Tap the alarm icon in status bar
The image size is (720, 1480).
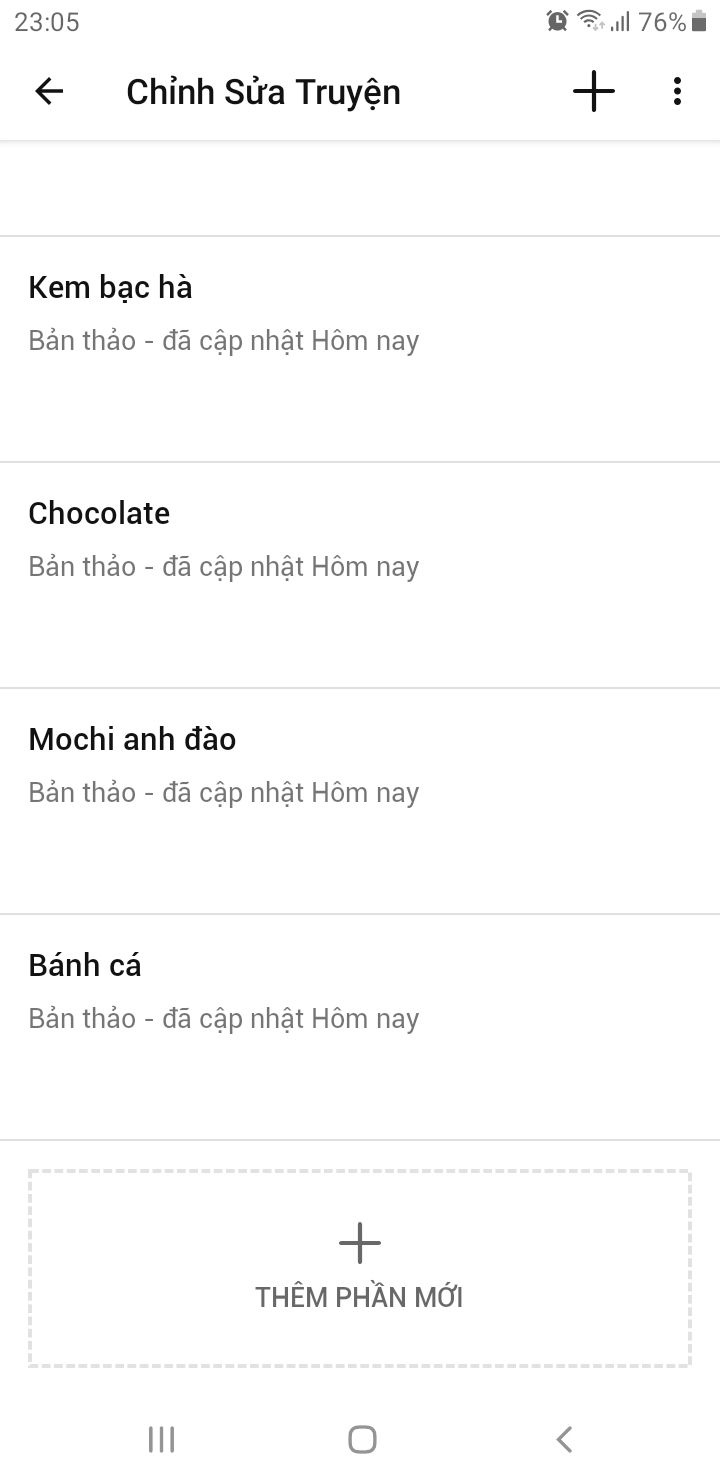(x=557, y=21)
